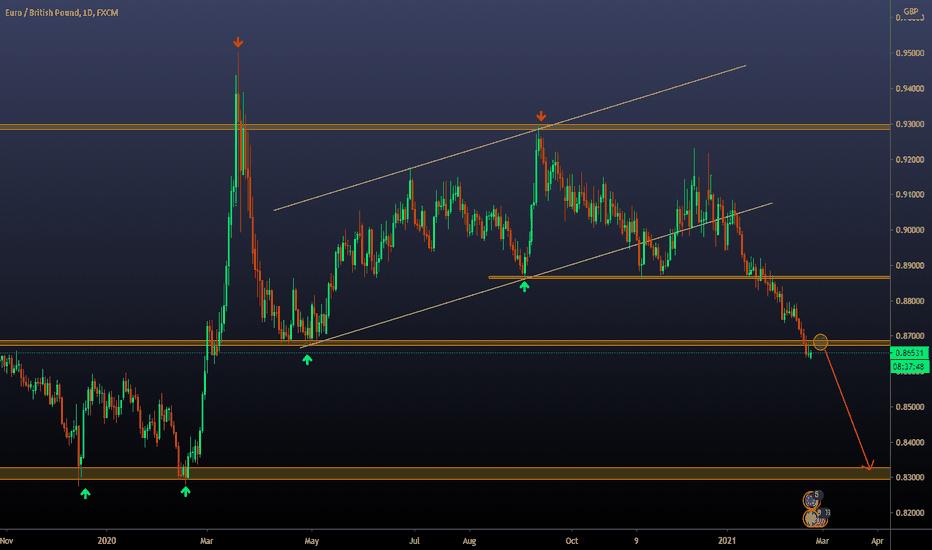
Task: Select the green up arrow under September 2020 low
Action: click(524, 286)
